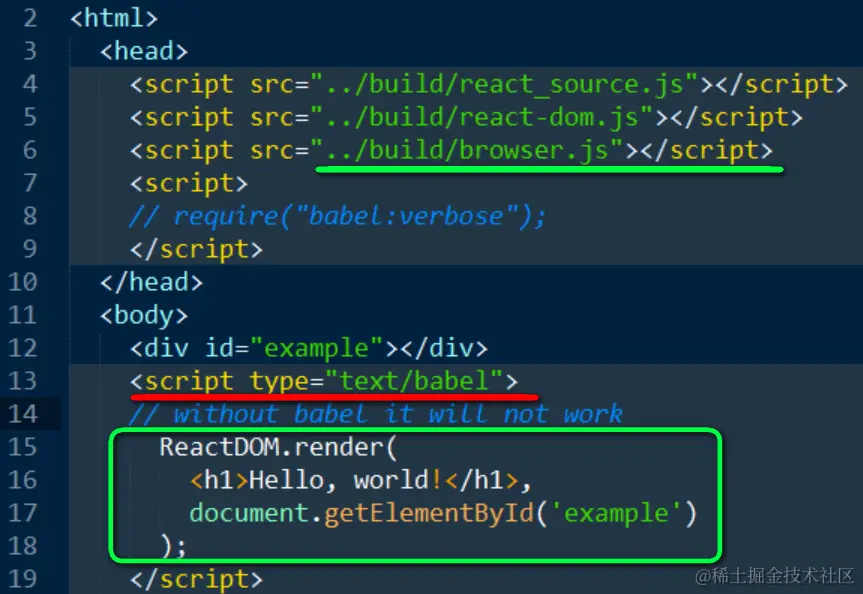Click line number 19 in the gutter
Screen dimensions: 863x594
pyautogui.click(x=23, y=579)
